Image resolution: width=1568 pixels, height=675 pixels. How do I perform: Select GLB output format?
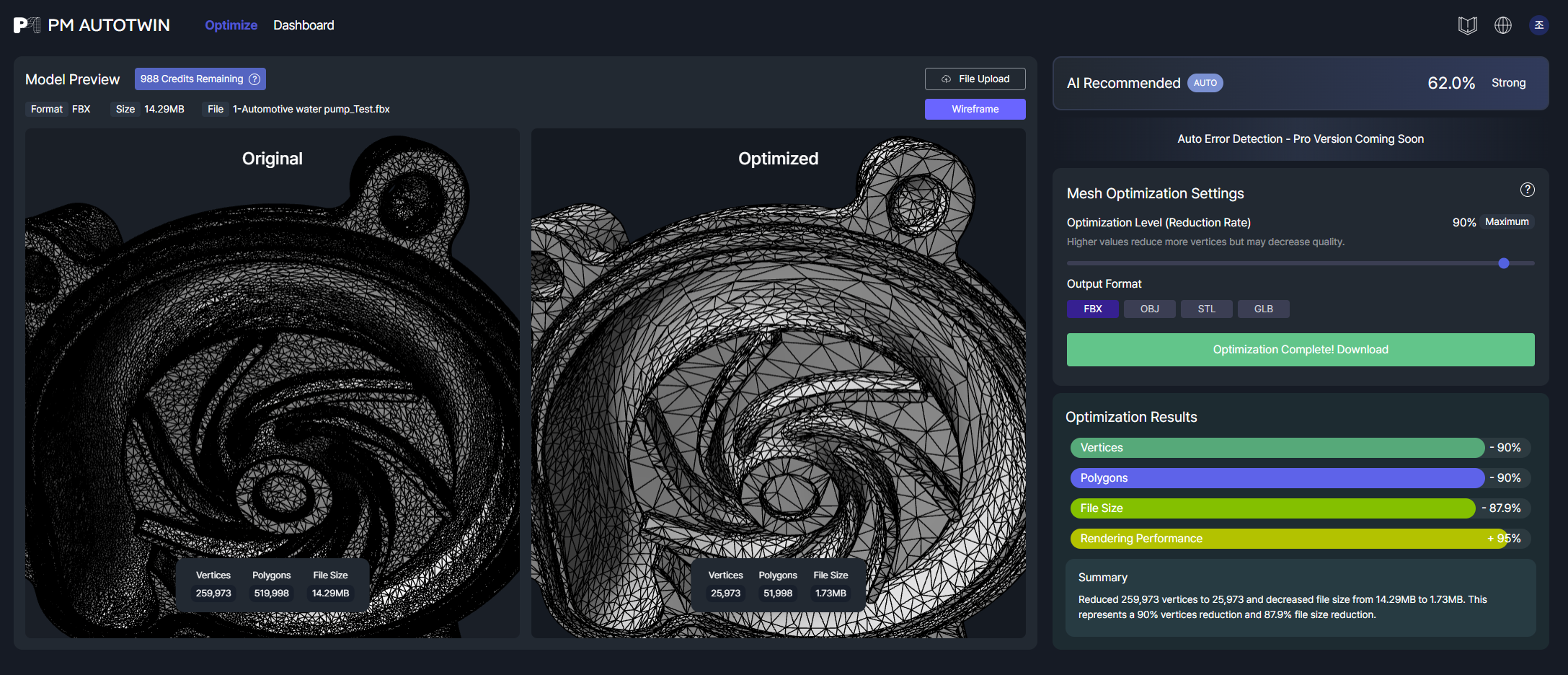1263,309
